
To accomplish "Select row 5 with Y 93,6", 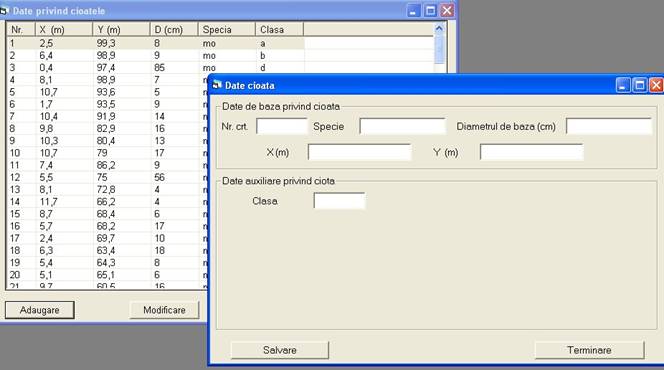I will pos(107,92).
